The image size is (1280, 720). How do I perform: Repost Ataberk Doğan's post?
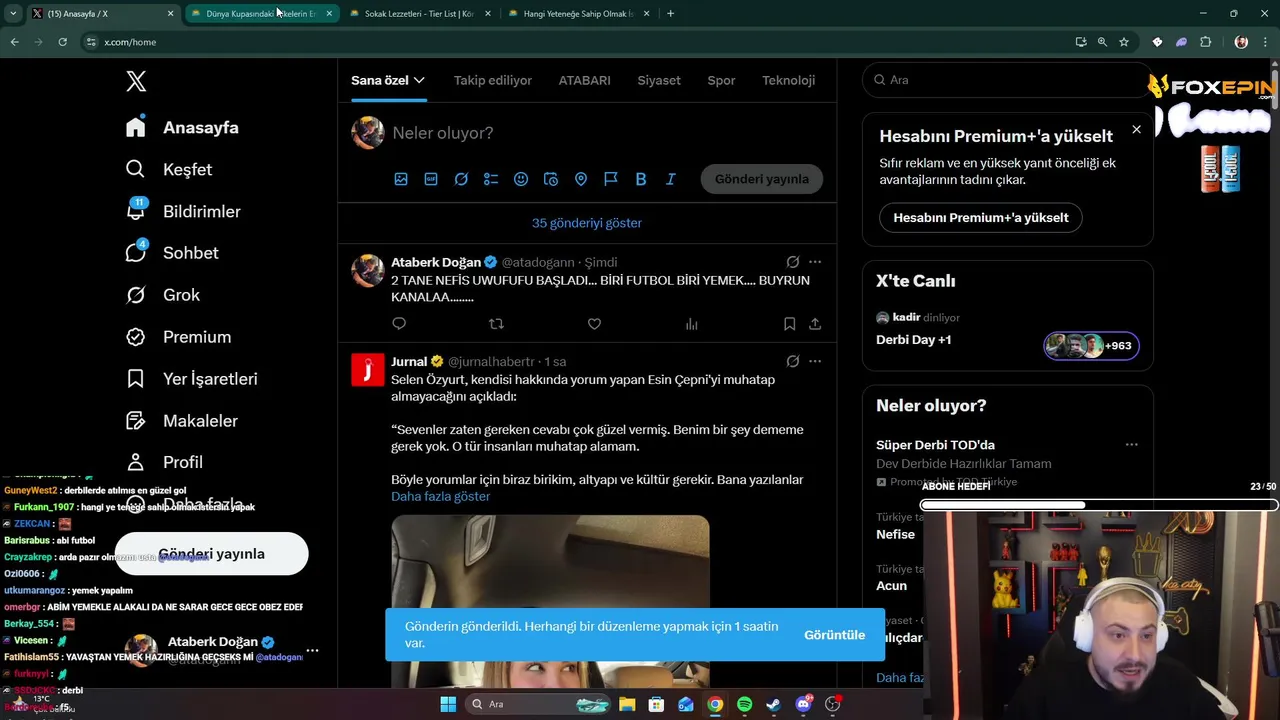(496, 324)
